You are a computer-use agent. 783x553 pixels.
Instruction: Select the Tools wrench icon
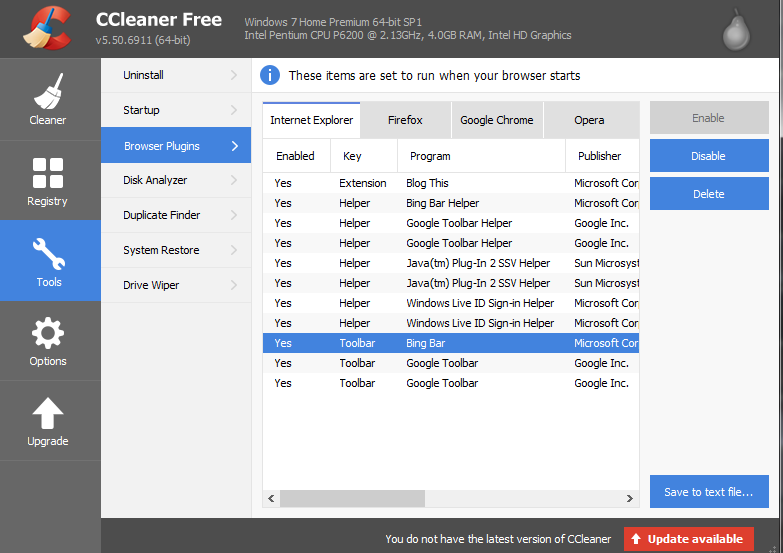coord(48,254)
